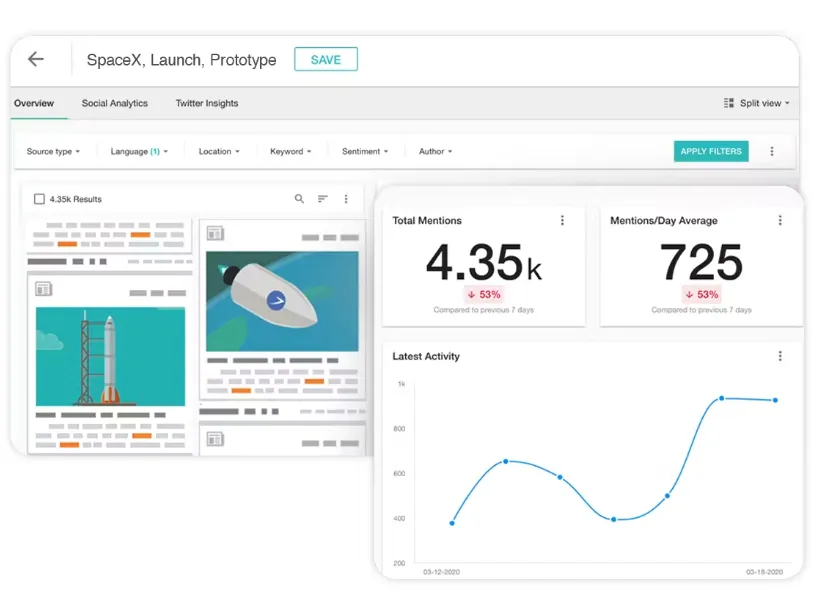Open filter bar more options menu

click(x=772, y=151)
